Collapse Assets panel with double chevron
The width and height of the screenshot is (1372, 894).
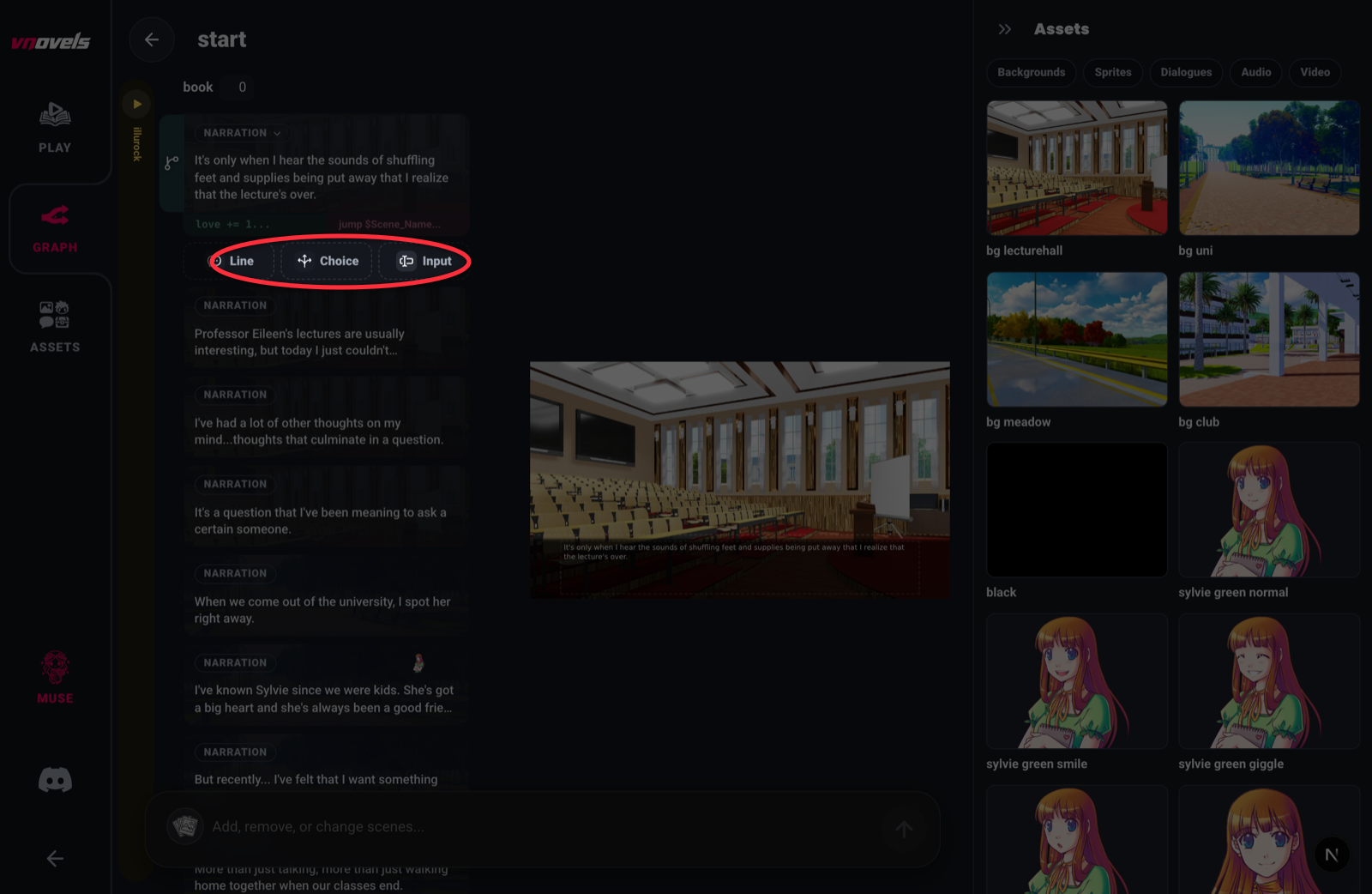1005,29
